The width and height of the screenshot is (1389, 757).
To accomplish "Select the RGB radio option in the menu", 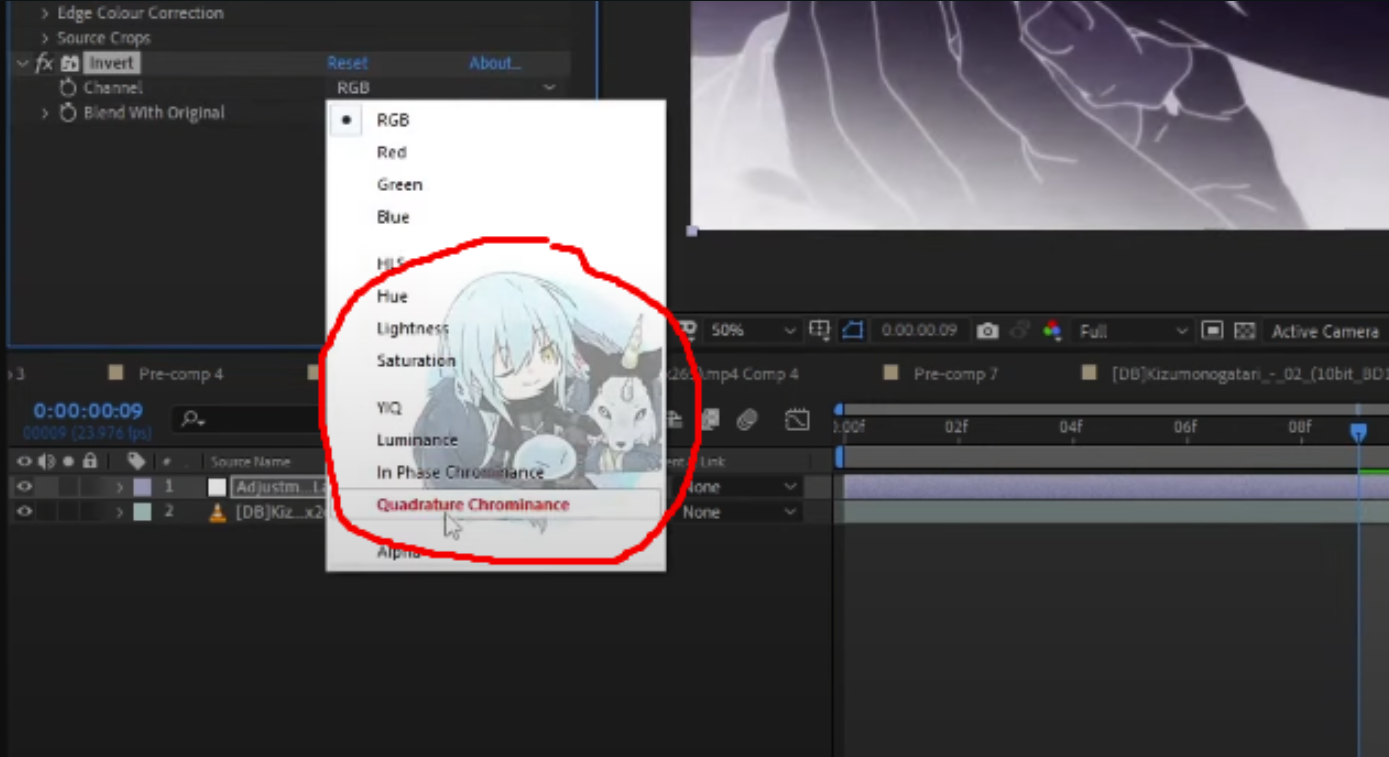I will coord(346,120).
